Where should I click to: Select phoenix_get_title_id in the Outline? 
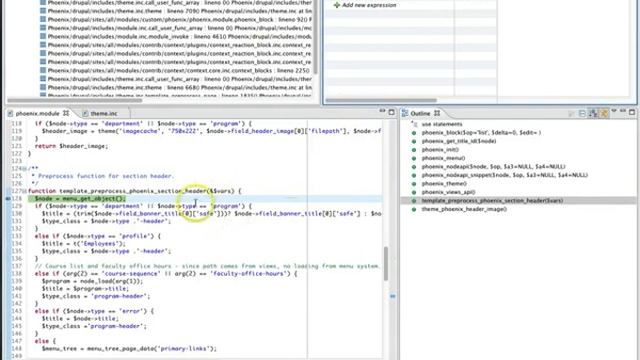click(459, 141)
